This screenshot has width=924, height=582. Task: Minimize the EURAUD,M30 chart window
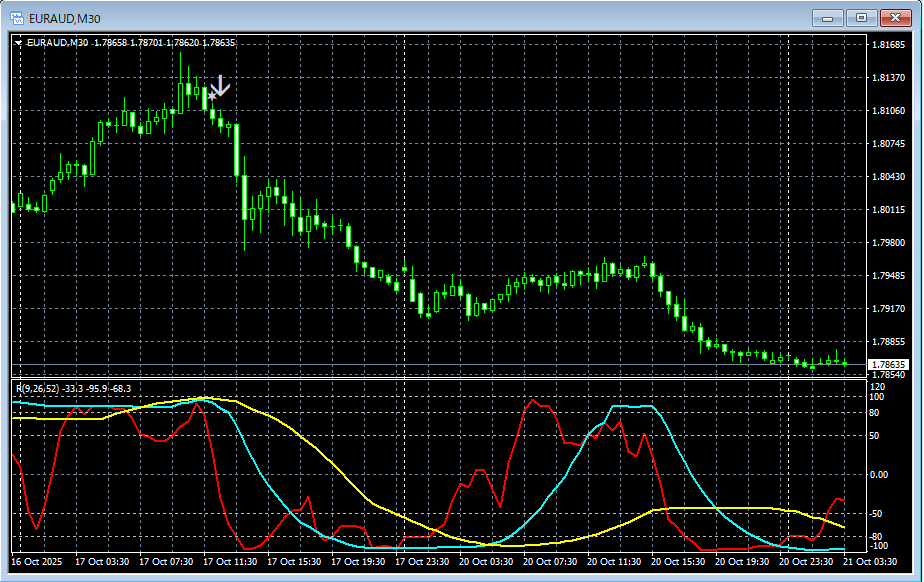pyautogui.click(x=827, y=17)
